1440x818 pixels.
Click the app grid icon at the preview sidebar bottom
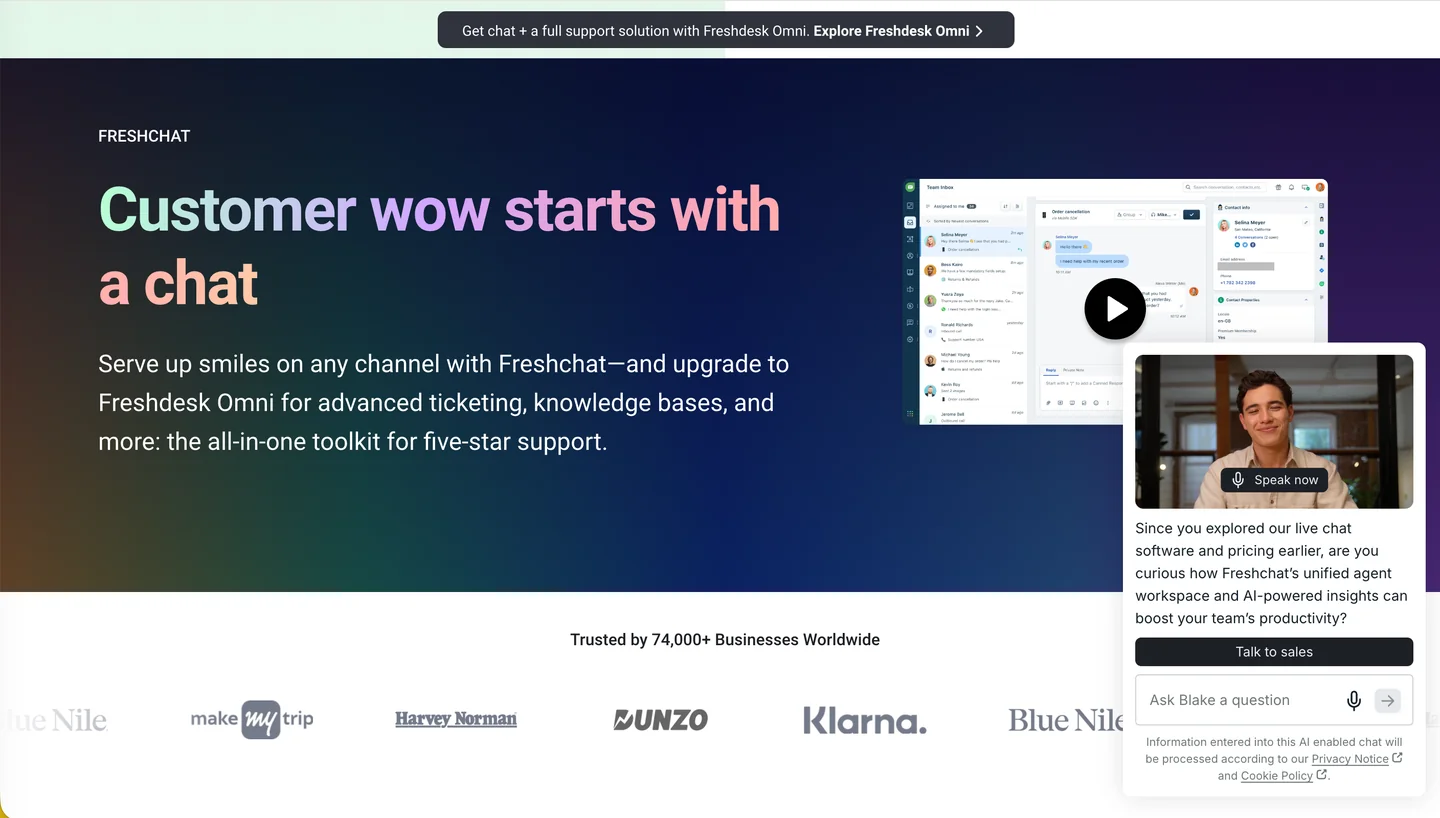pos(910,413)
